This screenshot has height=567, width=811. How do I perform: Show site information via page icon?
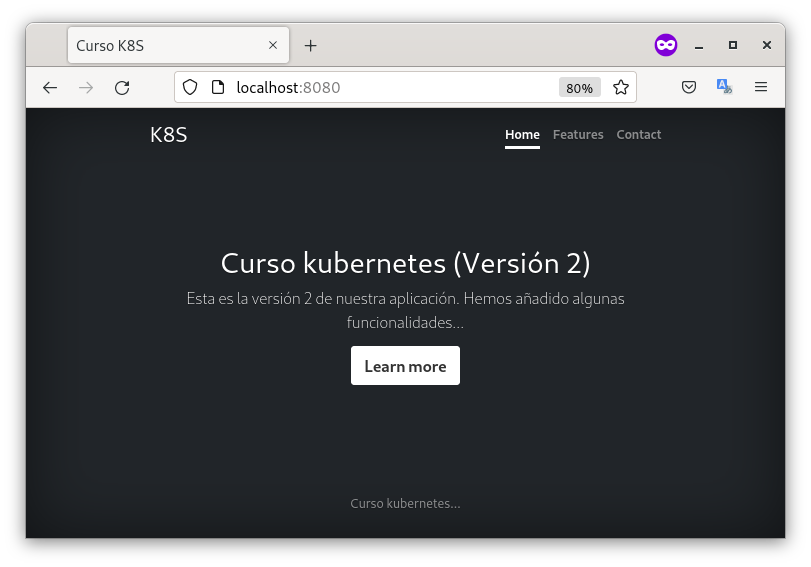click(x=217, y=88)
